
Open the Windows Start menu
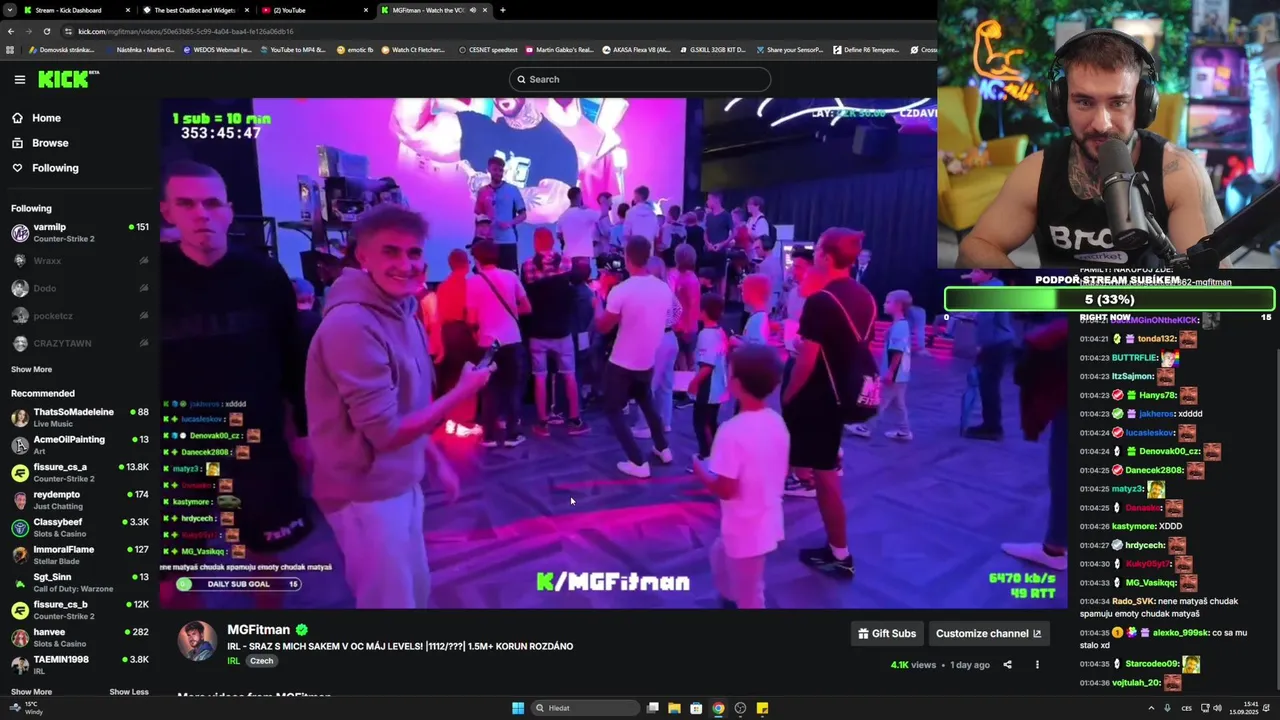518,708
